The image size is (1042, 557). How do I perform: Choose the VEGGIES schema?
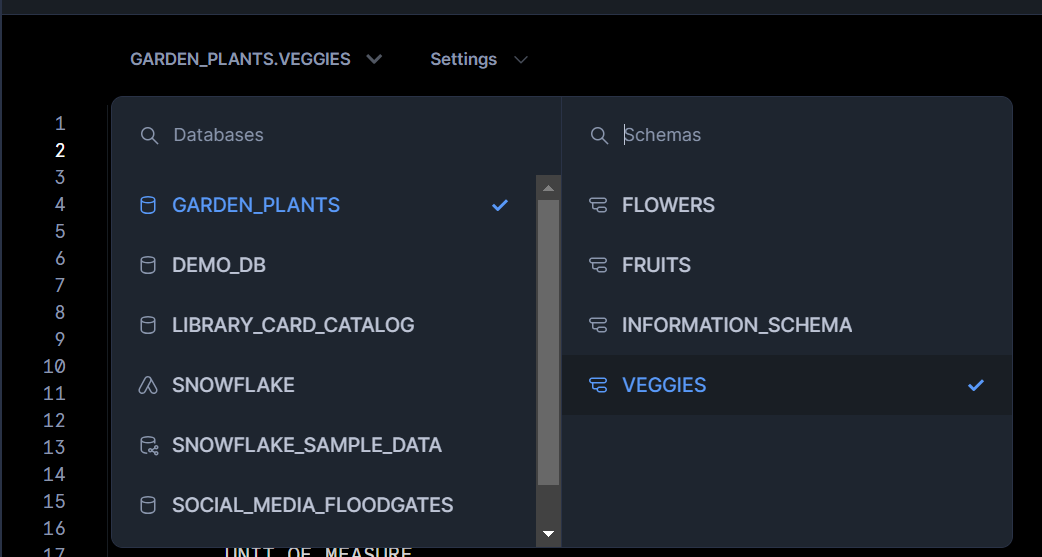pos(787,385)
